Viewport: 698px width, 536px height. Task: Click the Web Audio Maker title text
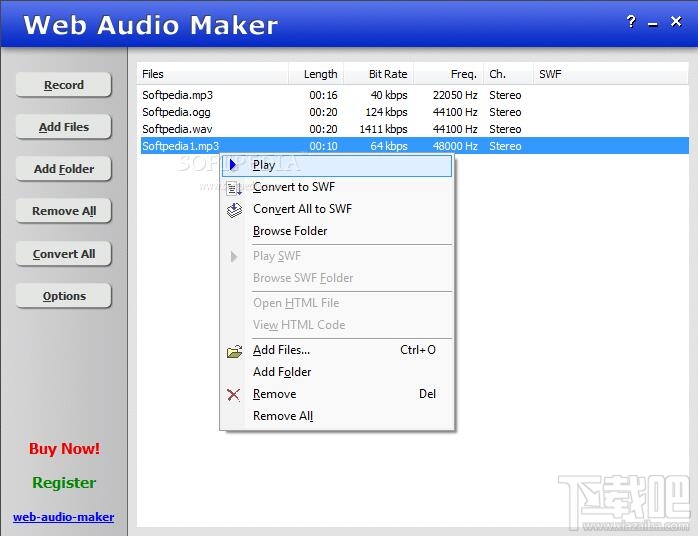(x=150, y=25)
